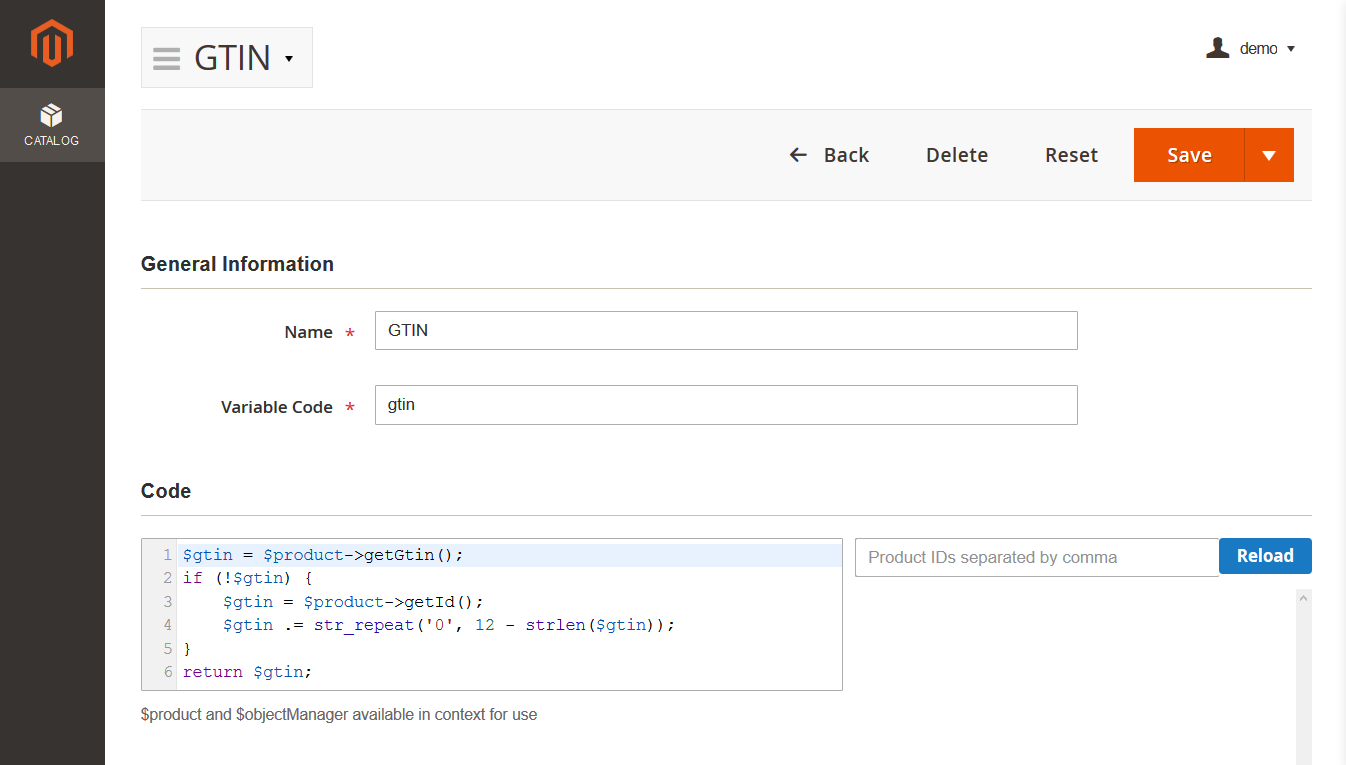
Task: Click the Reload button
Action: 1265,556
